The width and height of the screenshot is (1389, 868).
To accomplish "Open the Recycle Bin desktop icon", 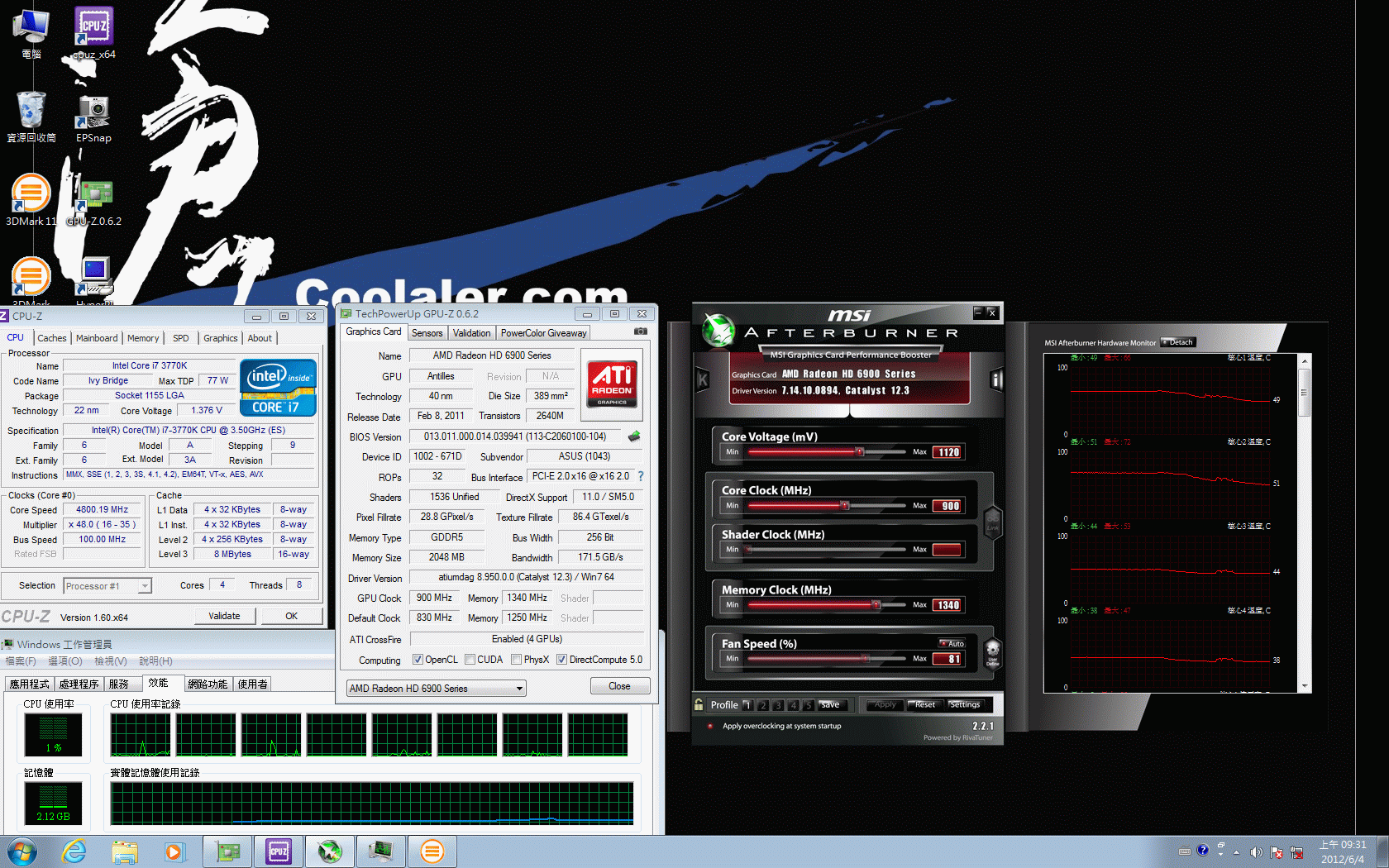I will coord(31,116).
